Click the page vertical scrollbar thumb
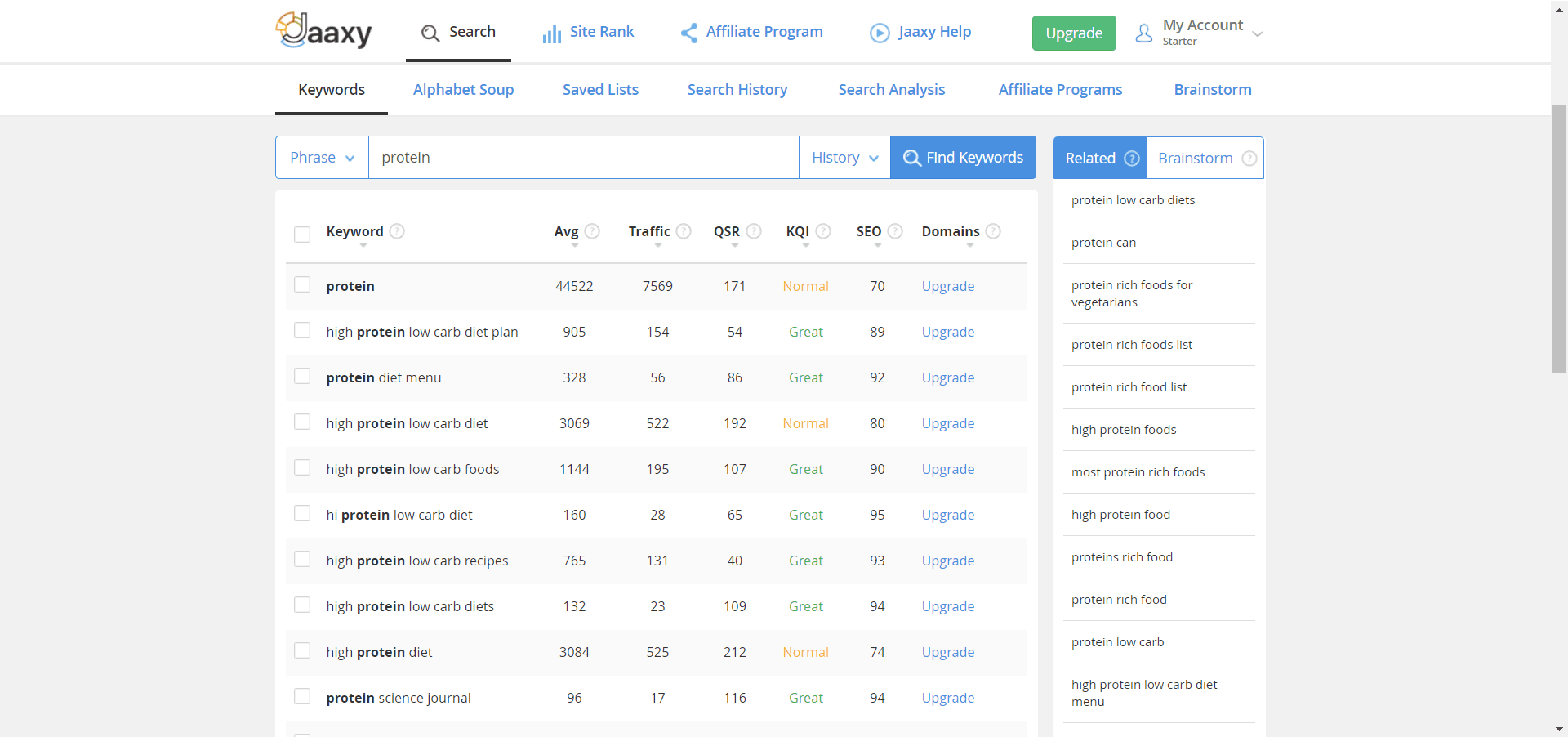 [1559, 239]
